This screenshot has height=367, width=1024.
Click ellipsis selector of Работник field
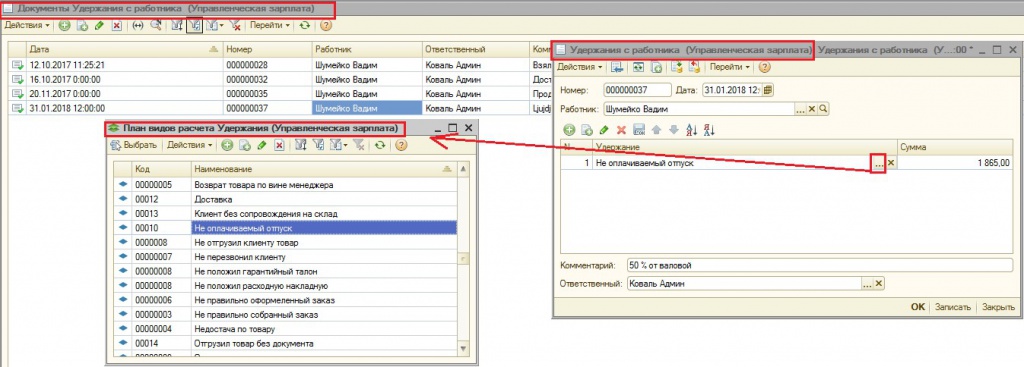pyautogui.click(x=801, y=109)
